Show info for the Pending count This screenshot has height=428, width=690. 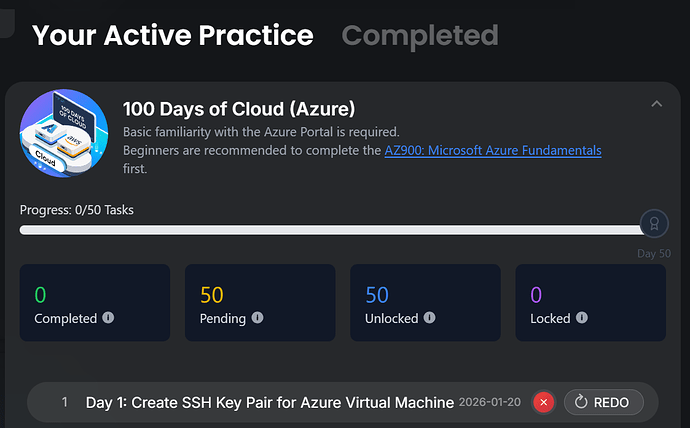point(257,318)
